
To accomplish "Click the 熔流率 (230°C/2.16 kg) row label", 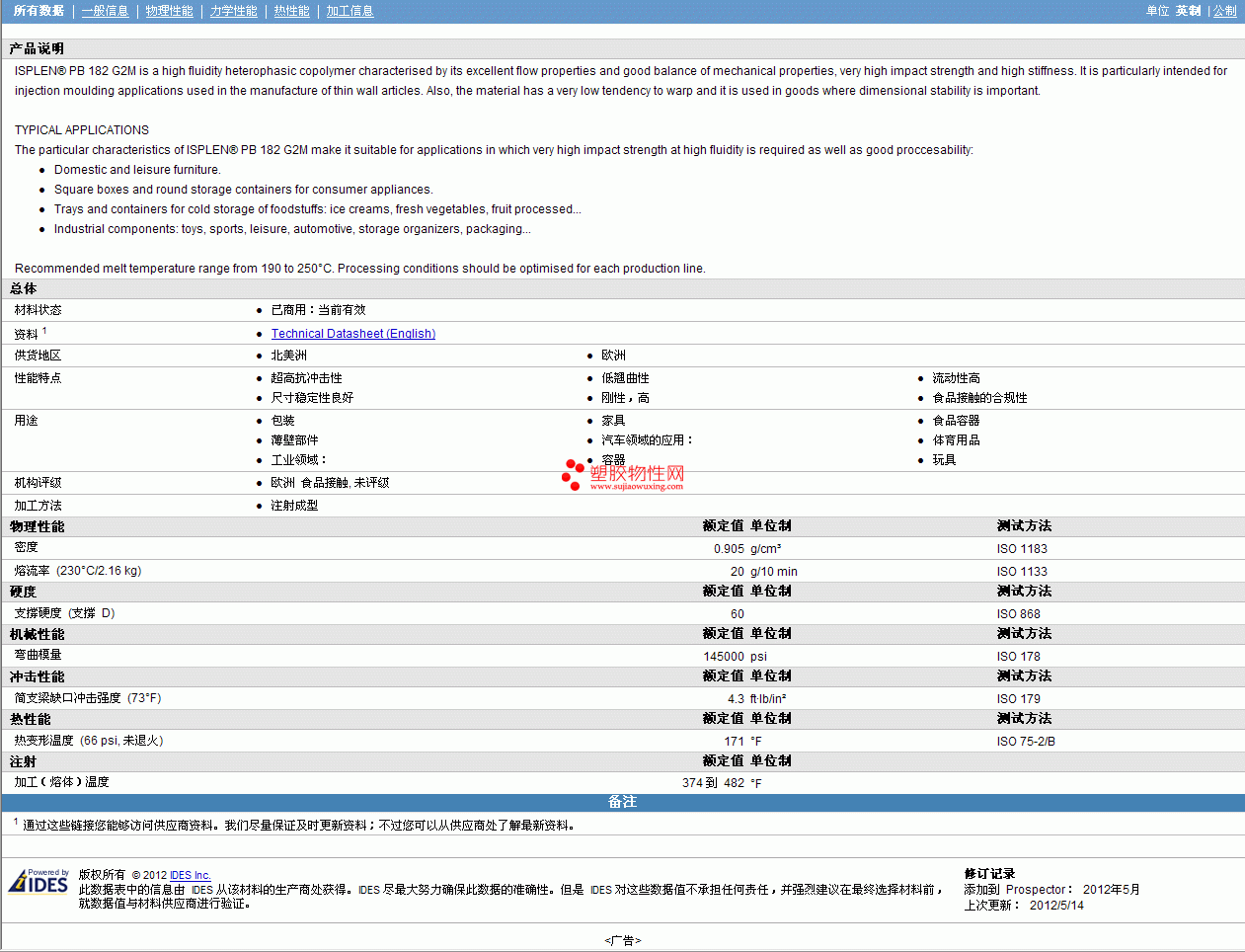I will click(77, 571).
